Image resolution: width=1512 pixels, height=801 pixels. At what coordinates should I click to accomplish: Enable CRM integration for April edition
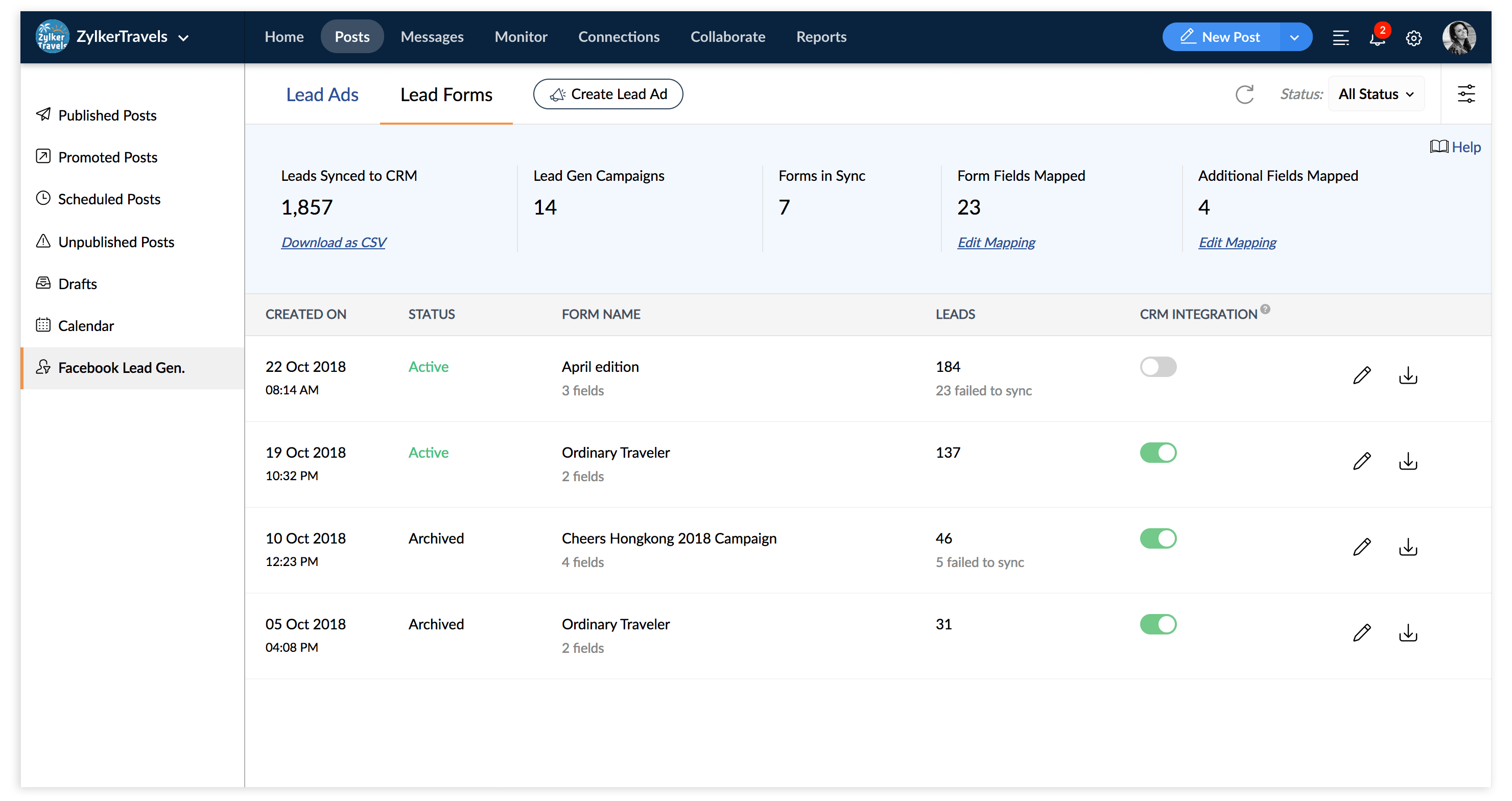coord(1157,367)
